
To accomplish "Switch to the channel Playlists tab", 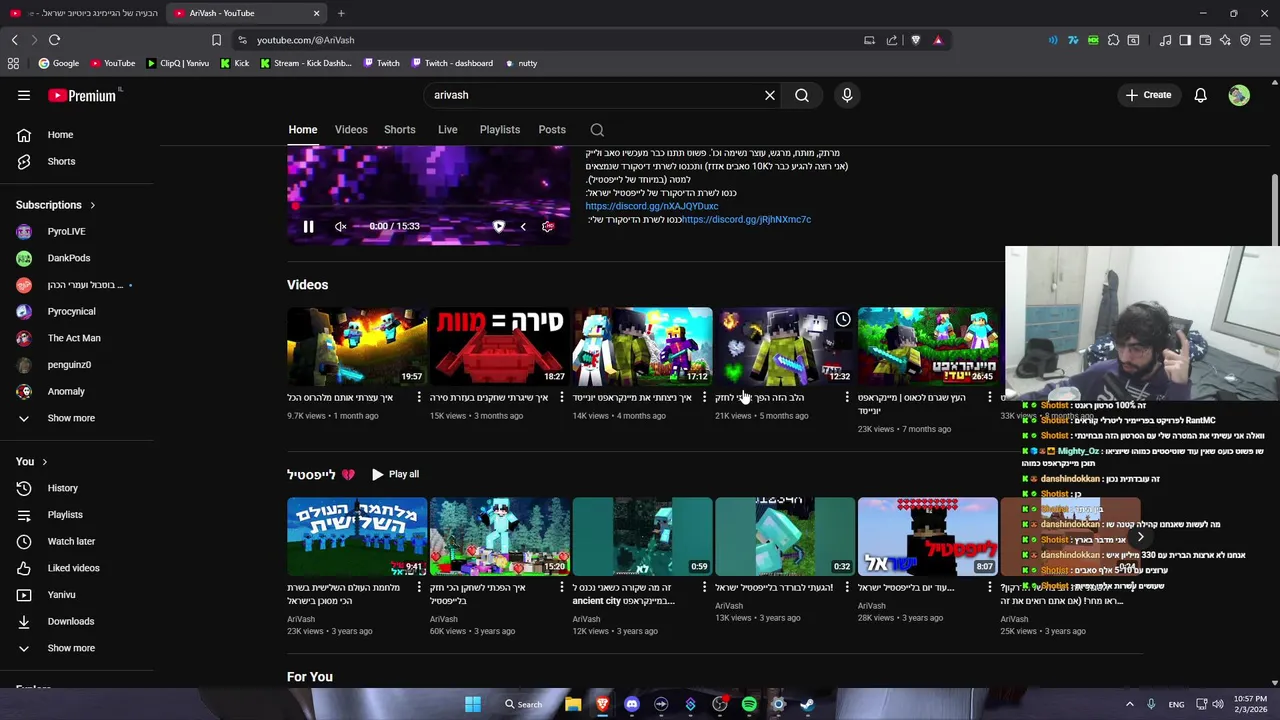I will pyautogui.click(x=499, y=129).
